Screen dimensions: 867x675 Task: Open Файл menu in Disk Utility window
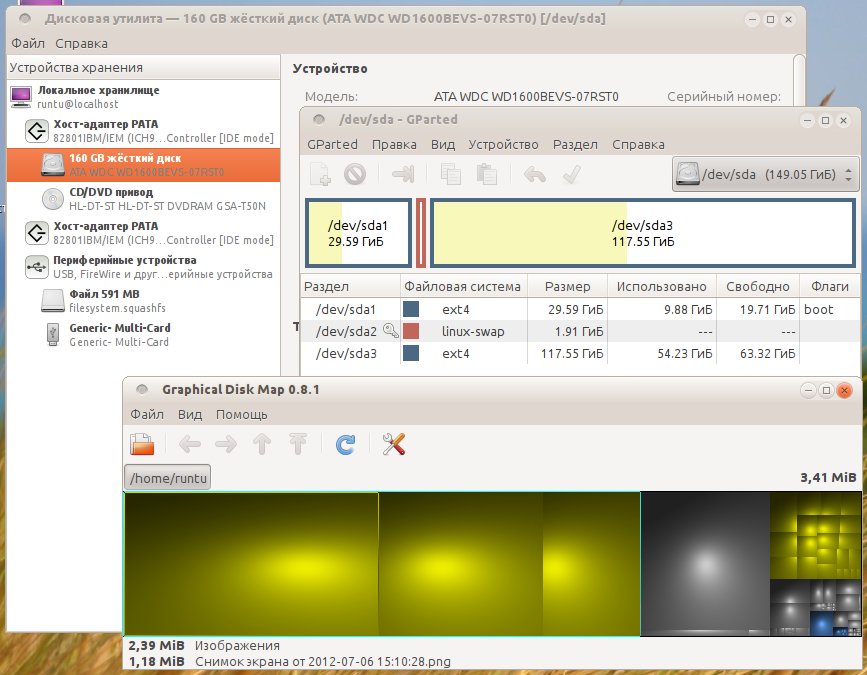click(x=28, y=43)
